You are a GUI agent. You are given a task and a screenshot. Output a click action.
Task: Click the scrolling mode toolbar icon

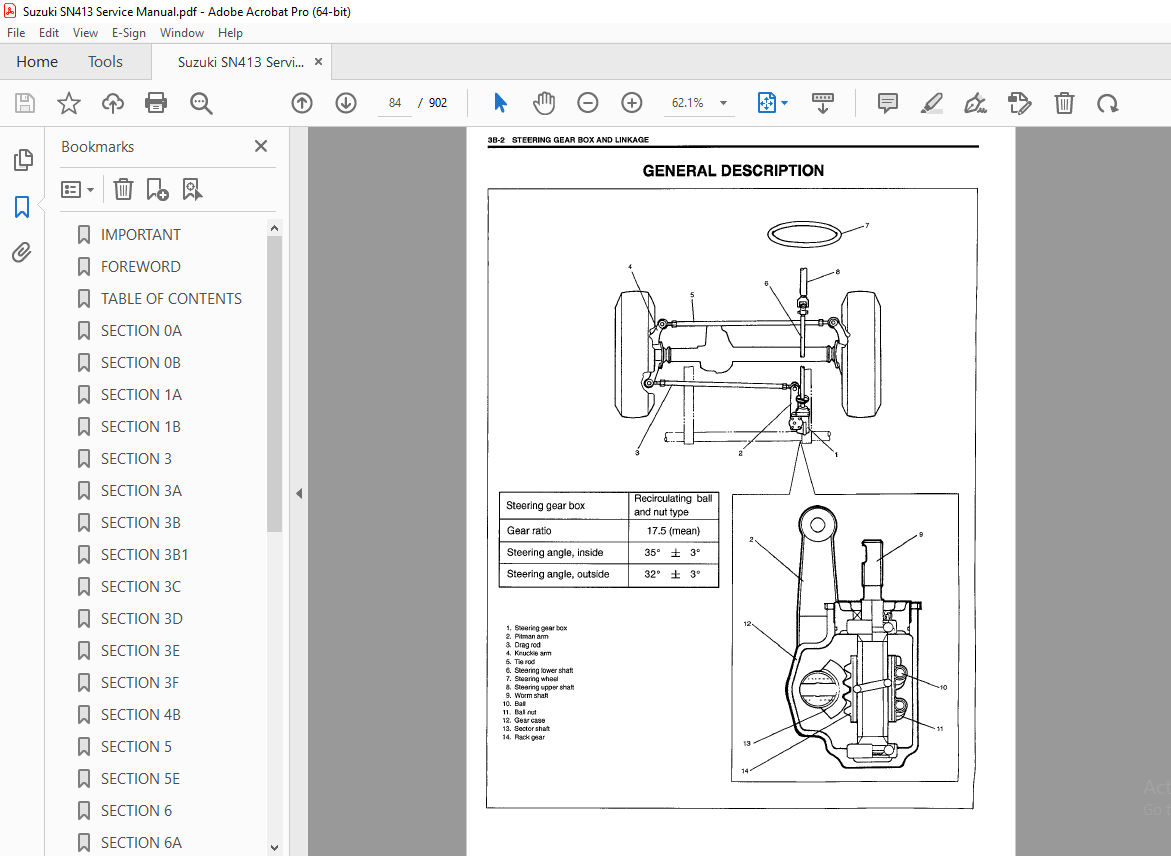(x=822, y=103)
